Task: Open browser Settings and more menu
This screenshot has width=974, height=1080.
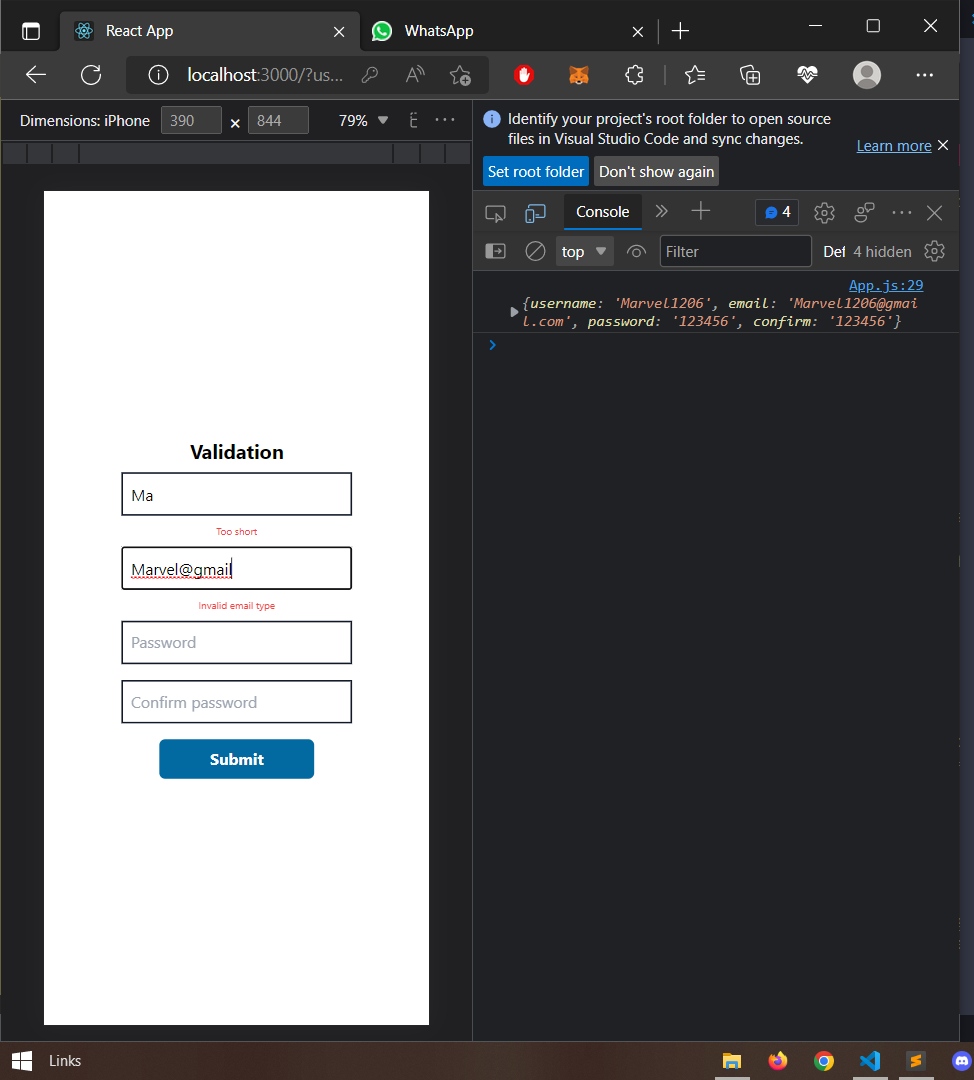Action: pos(924,74)
